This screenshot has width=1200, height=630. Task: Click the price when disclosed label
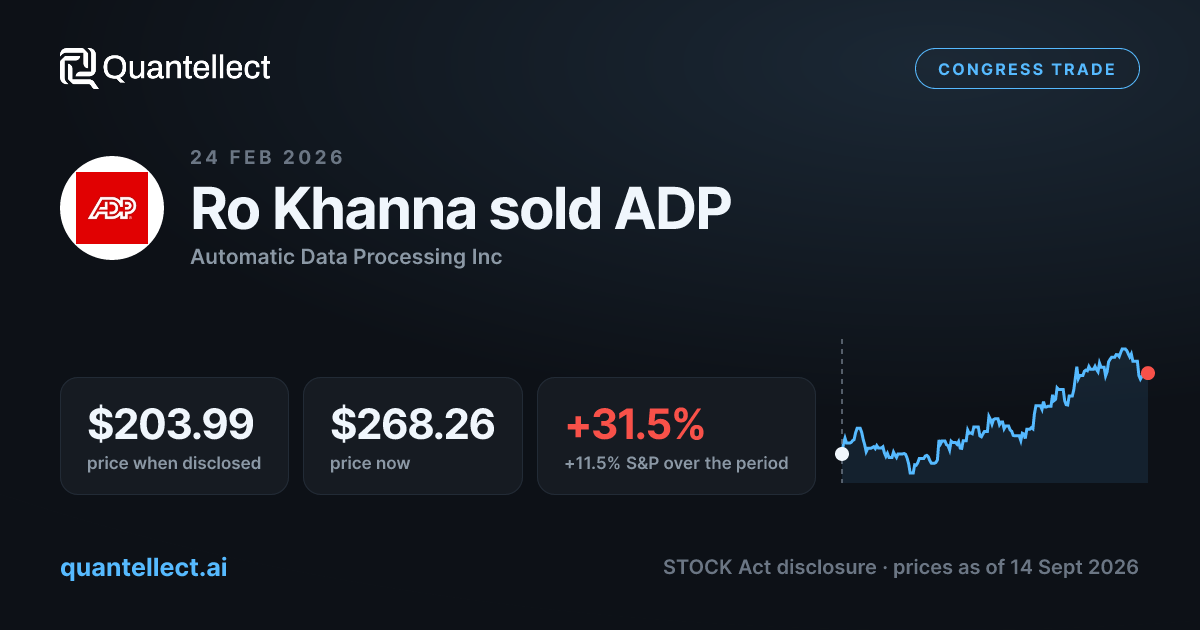point(174,463)
